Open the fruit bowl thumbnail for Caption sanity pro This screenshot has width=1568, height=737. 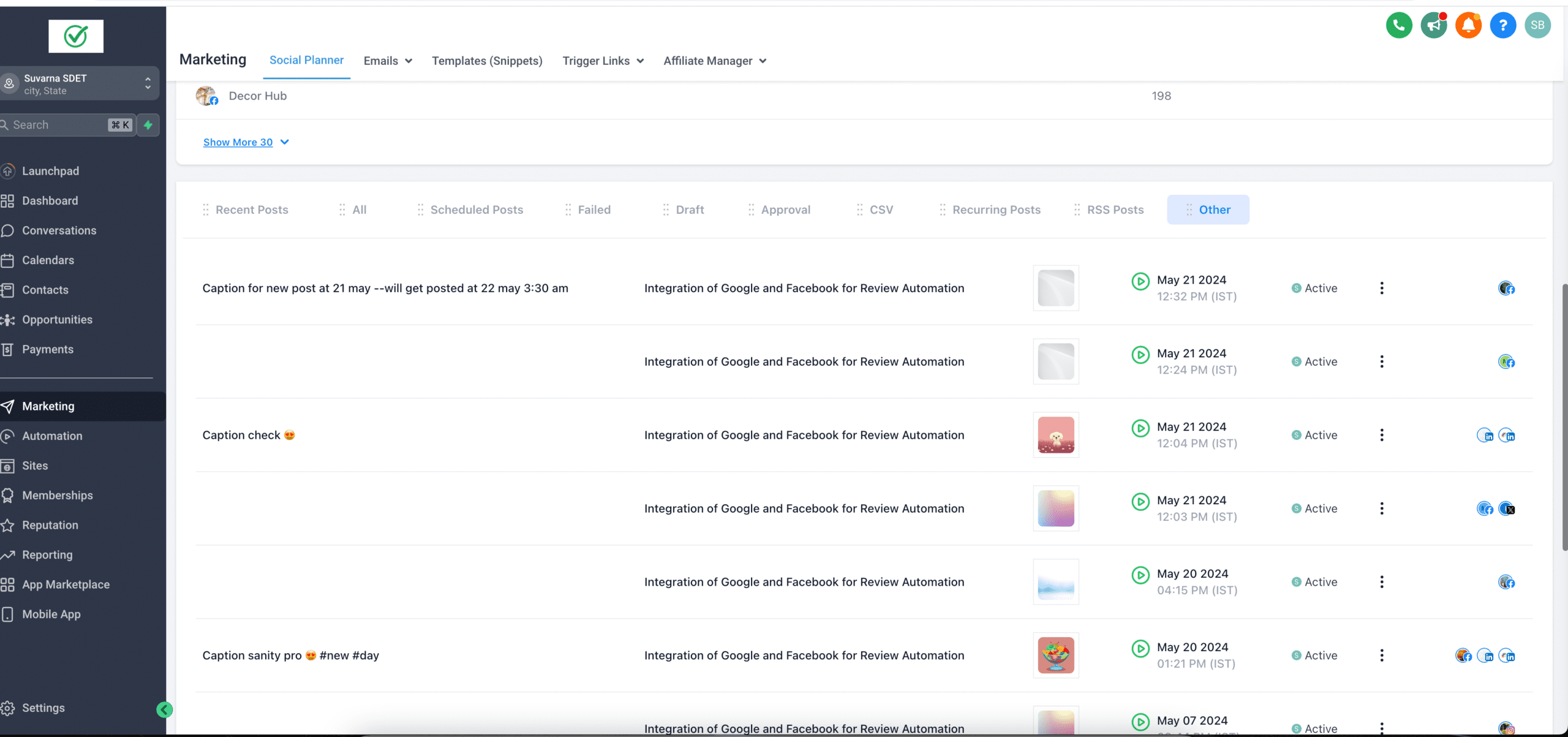(x=1056, y=656)
